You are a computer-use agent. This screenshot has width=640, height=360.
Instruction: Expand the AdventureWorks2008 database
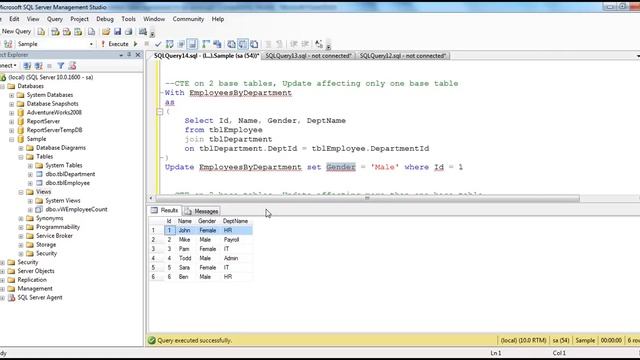point(11,113)
